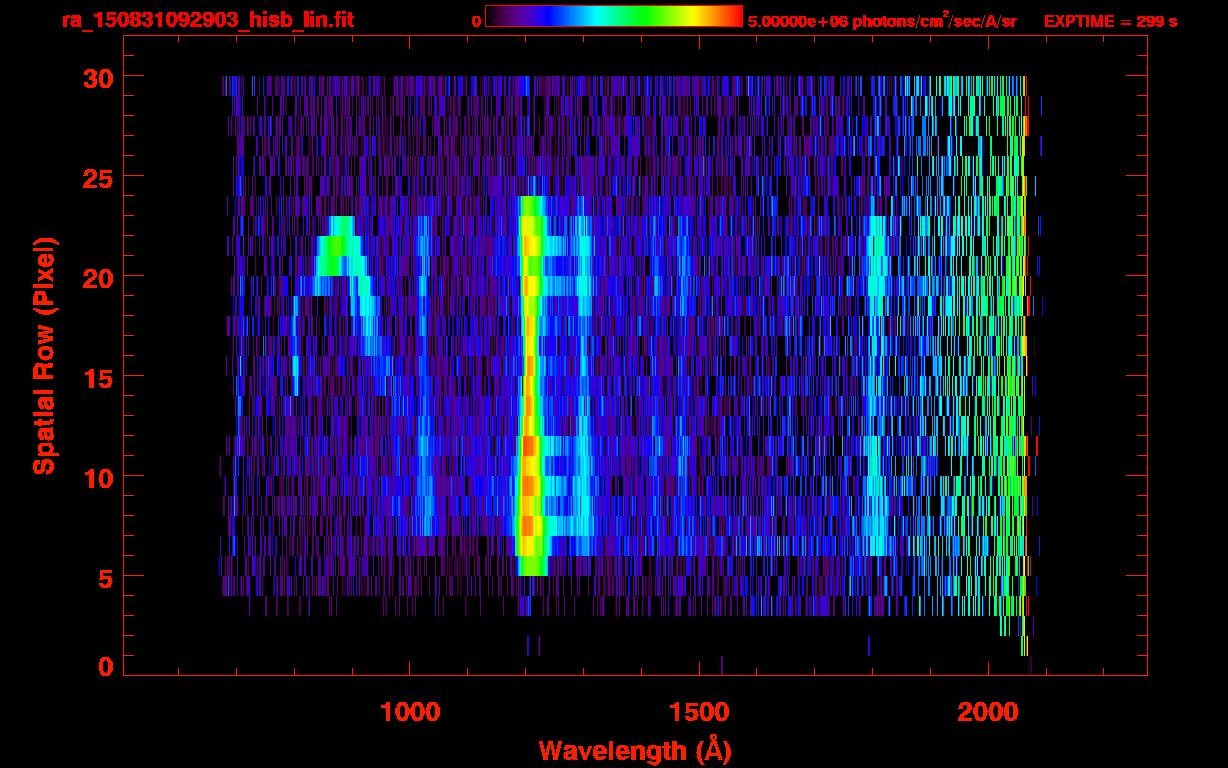The width and height of the screenshot is (1228, 768).
Task: Click the 2000 tick label on wavelength axis
Action: [988, 712]
